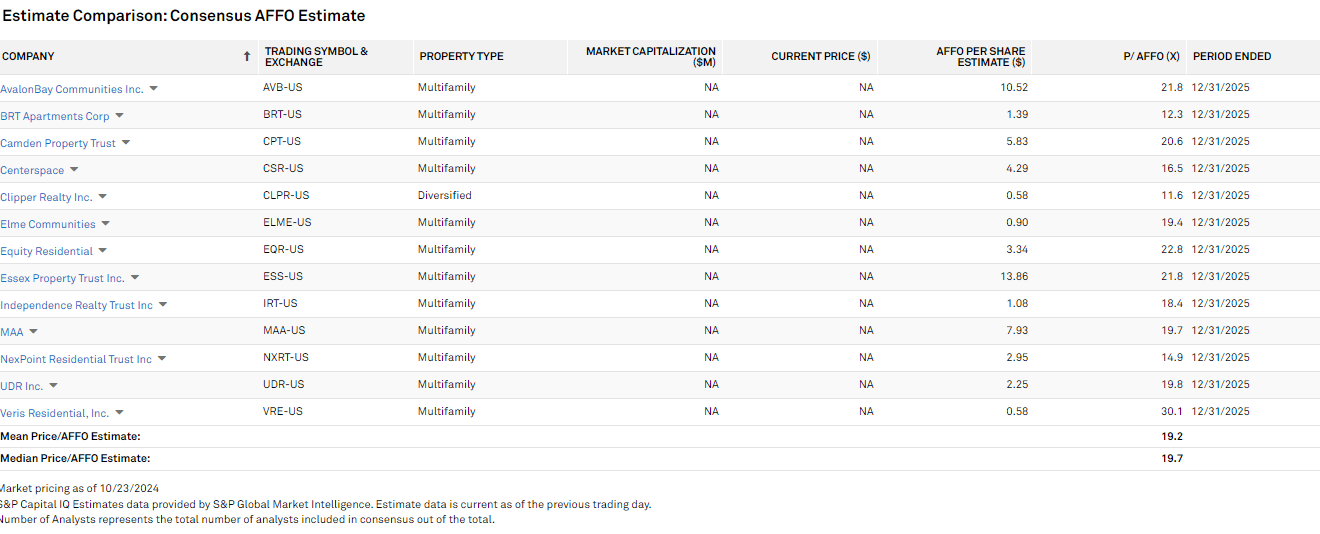Open Elme Communities dropdown arrow
Image resolution: width=1320 pixels, height=534 pixels.
(x=106, y=224)
